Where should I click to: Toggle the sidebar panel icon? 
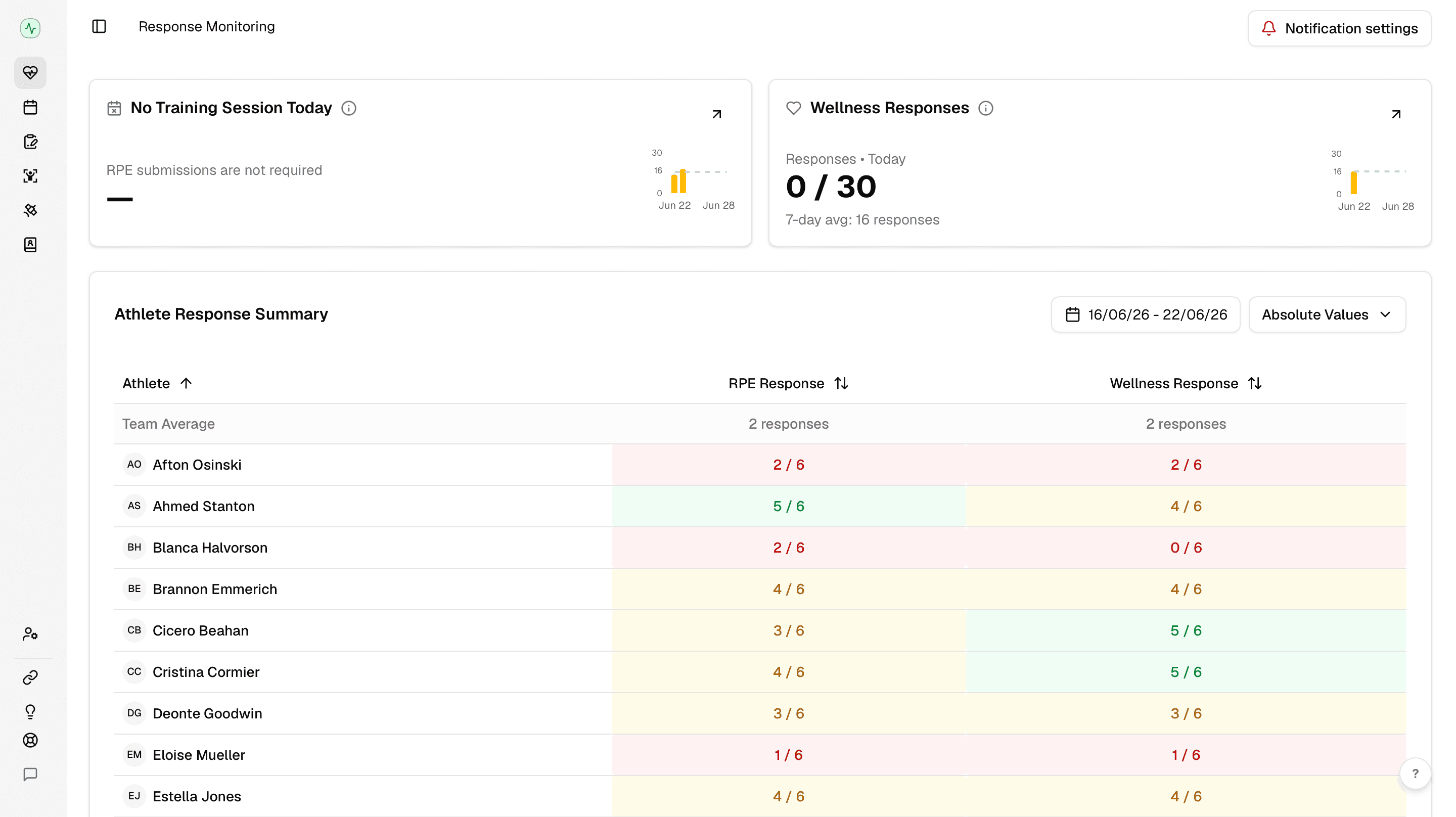99,27
